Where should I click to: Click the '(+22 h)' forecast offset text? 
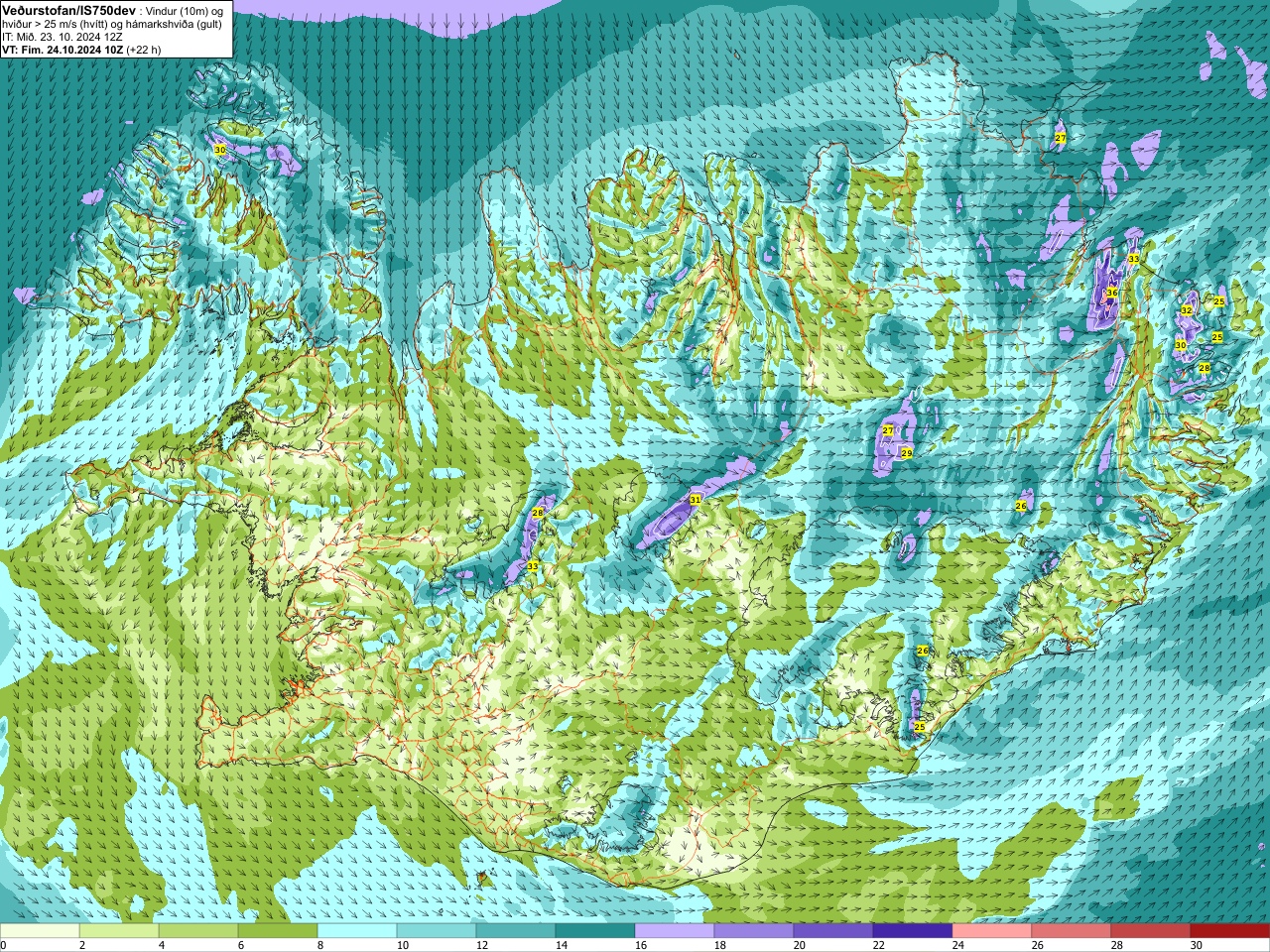pos(144,50)
